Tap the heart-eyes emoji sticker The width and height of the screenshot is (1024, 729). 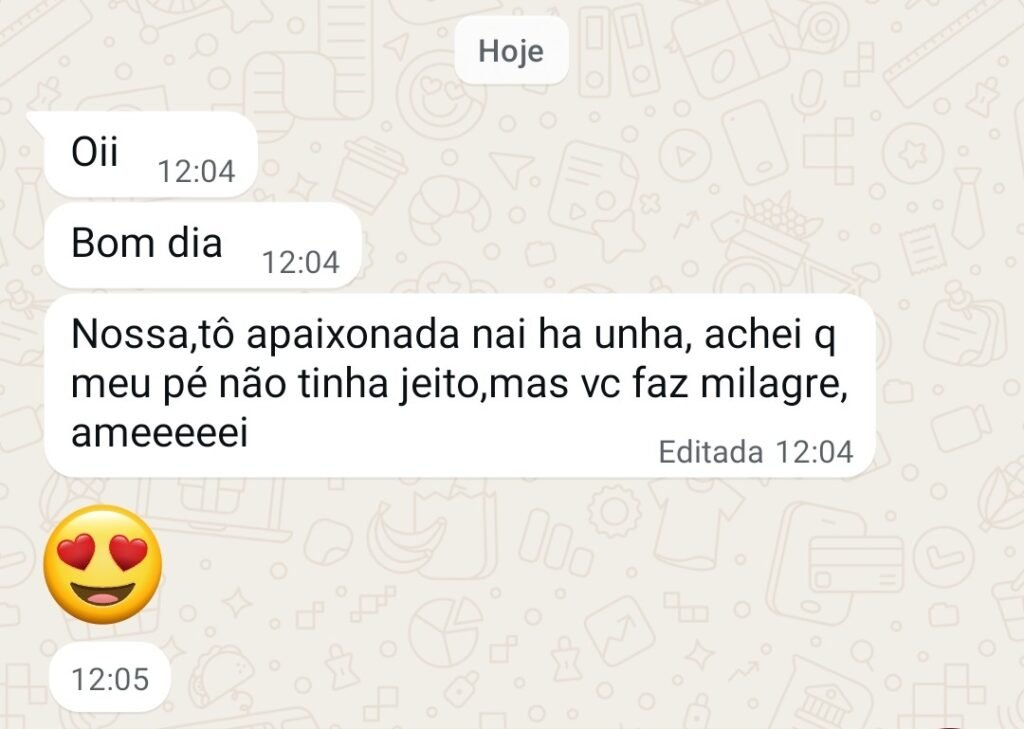[103, 564]
